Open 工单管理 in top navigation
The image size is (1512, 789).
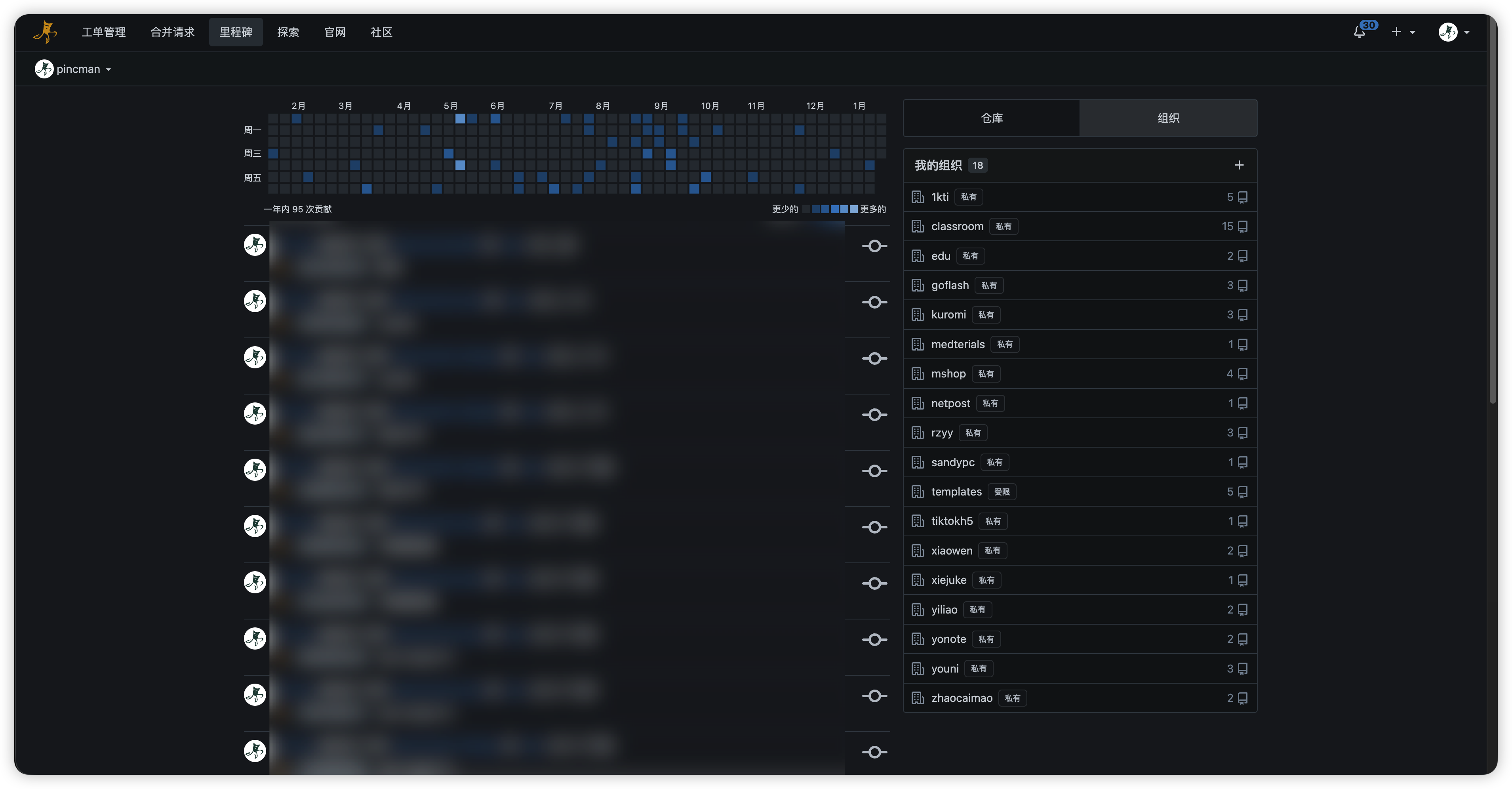click(x=104, y=32)
